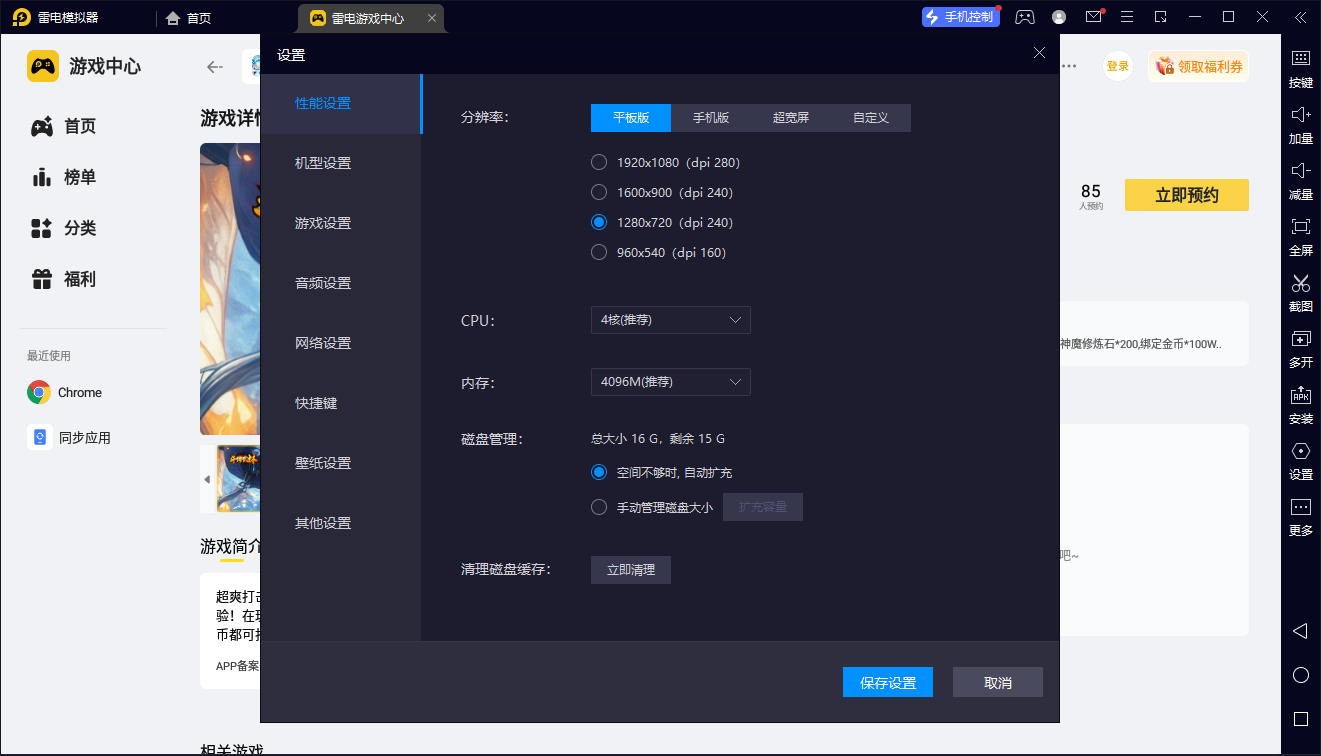This screenshot has height=756, width=1321.
Task: Click the 截图 screenshot icon in right sidebar
Action: tap(1300, 294)
